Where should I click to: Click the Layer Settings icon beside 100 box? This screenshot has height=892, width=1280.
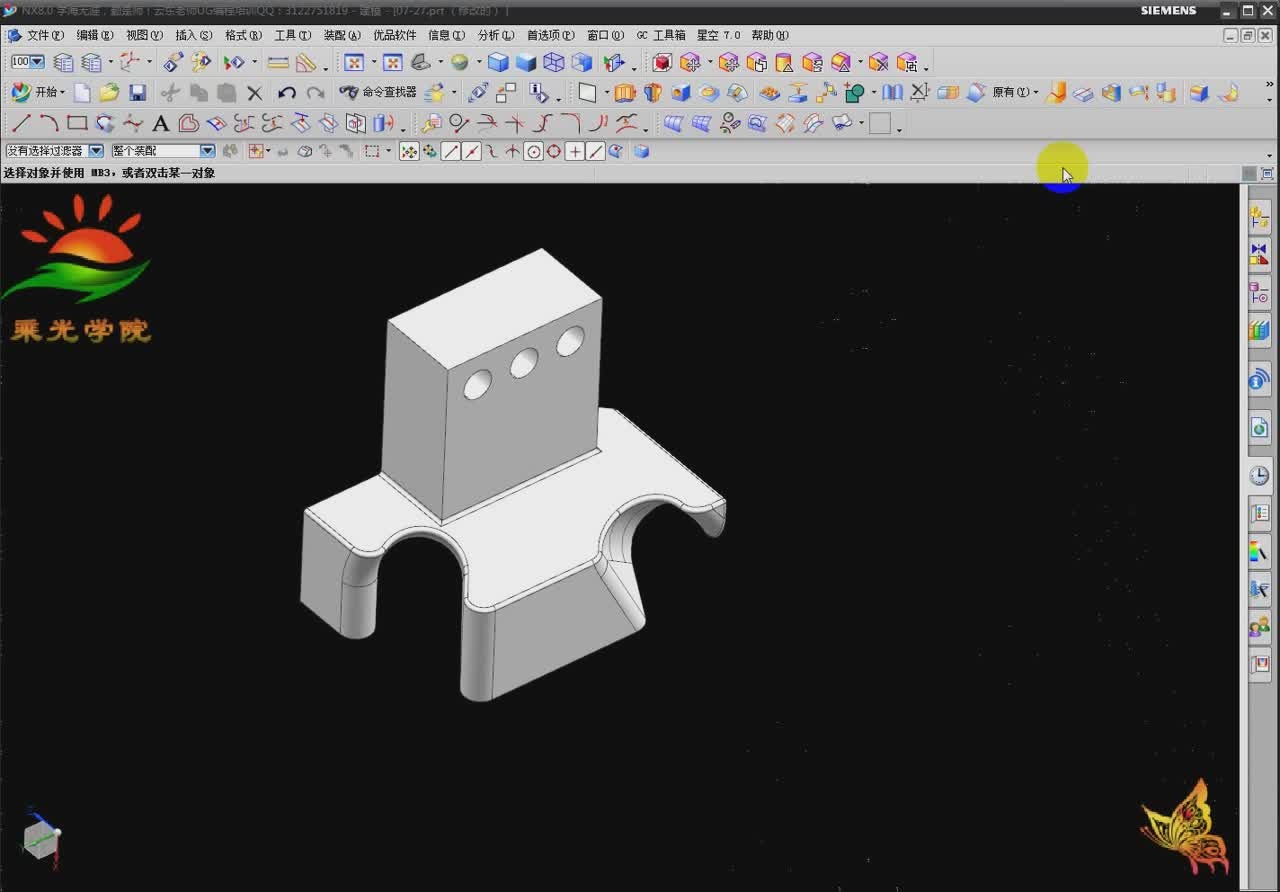[x=63, y=63]
